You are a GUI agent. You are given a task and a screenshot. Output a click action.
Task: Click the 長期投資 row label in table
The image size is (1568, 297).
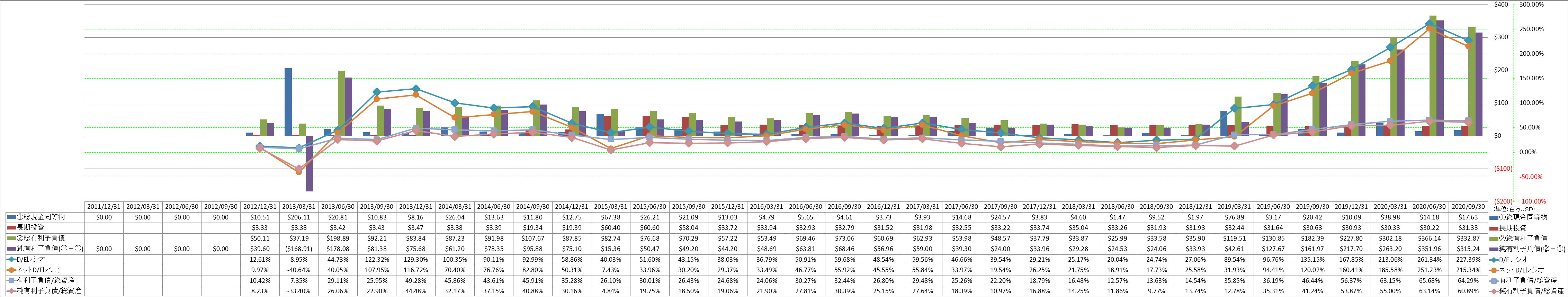tap(30, 228)
